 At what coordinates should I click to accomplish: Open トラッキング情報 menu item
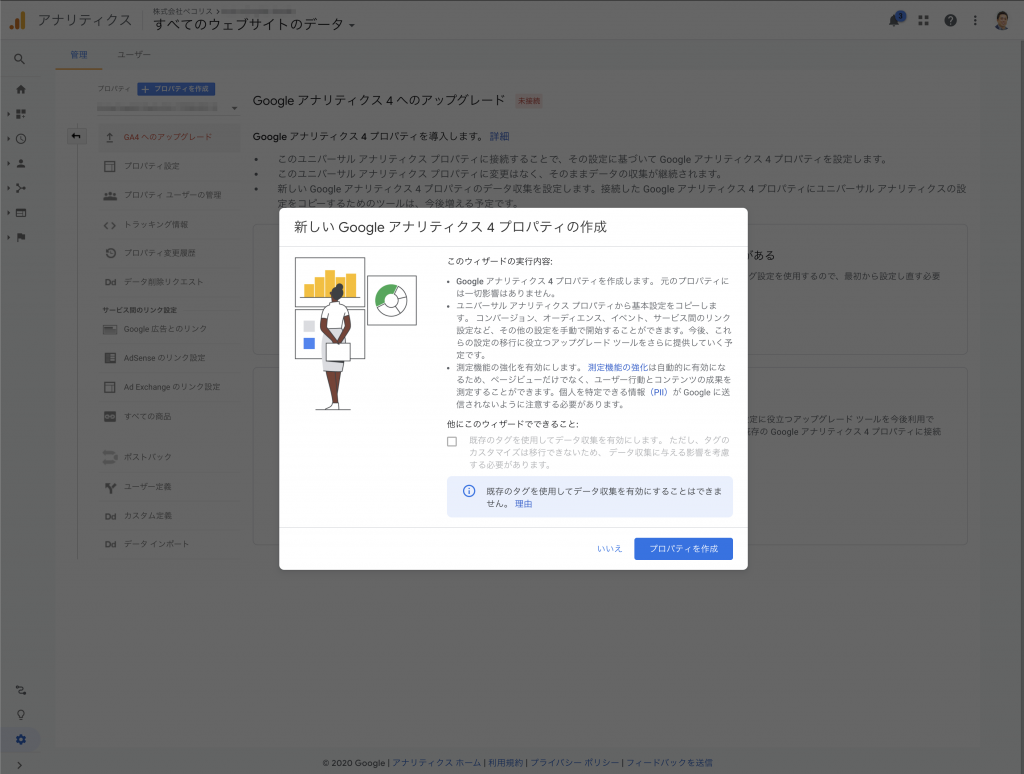click(x=168, y=225)
